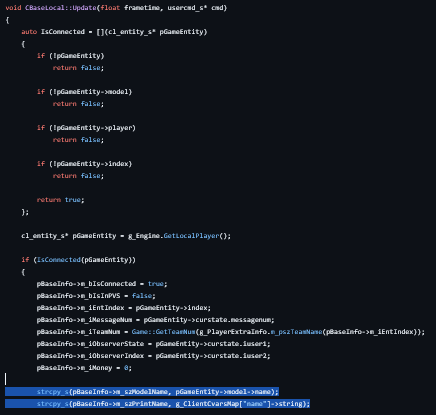Click the lambda parameter 'cl_entity_s* pGameEntity'

(x=155, y=32)
